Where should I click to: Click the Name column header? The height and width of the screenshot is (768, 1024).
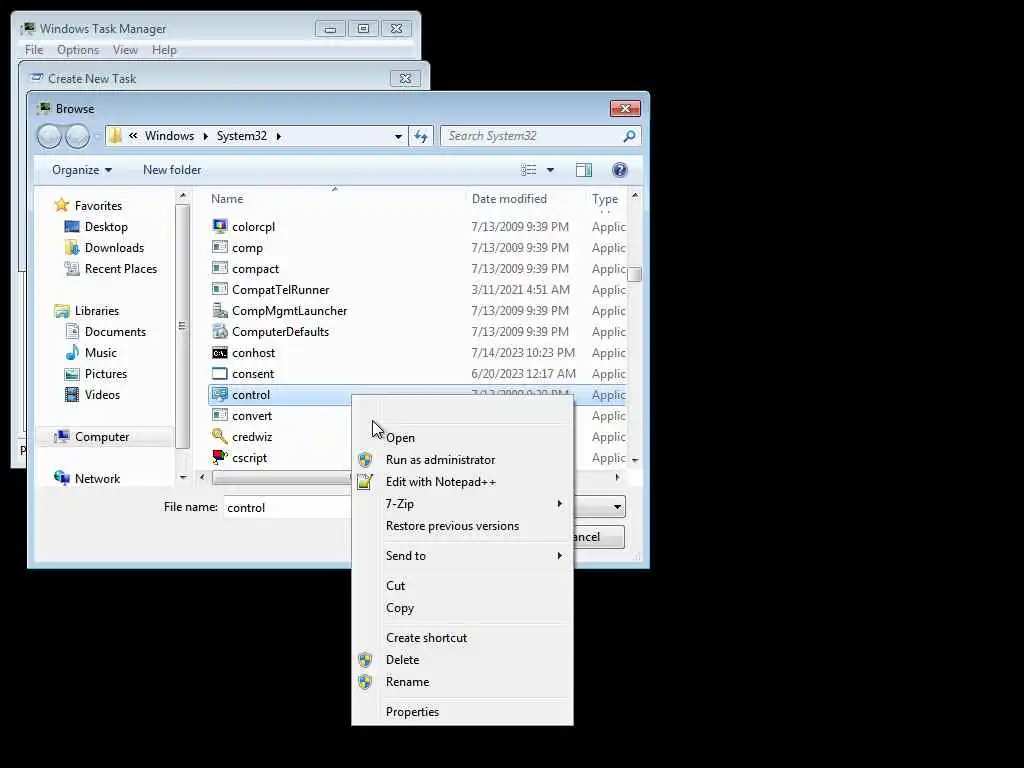click(x=227, y=199)
